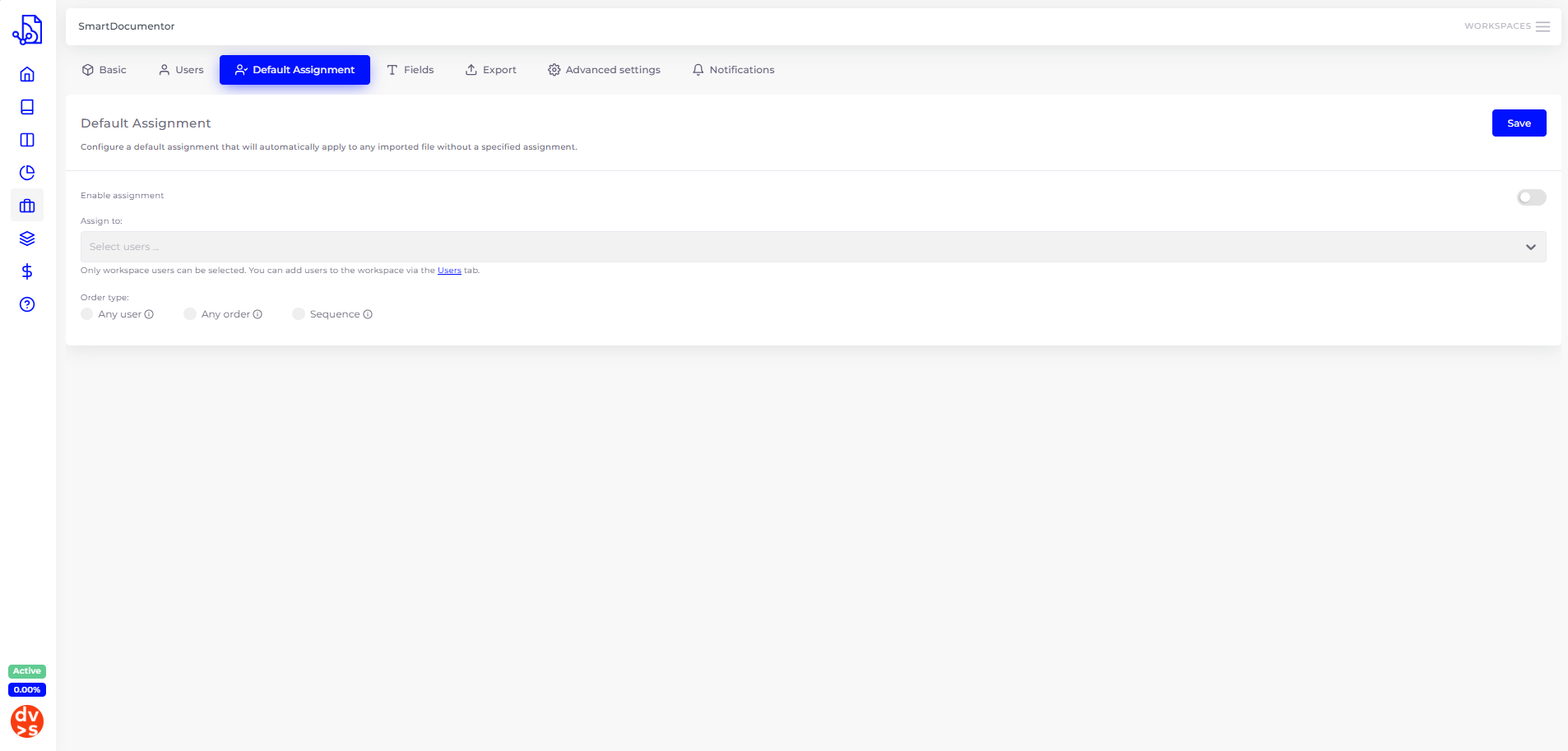Open the Select users dropdown
This screenshot has width=1568, height=751.
[813, 247]
